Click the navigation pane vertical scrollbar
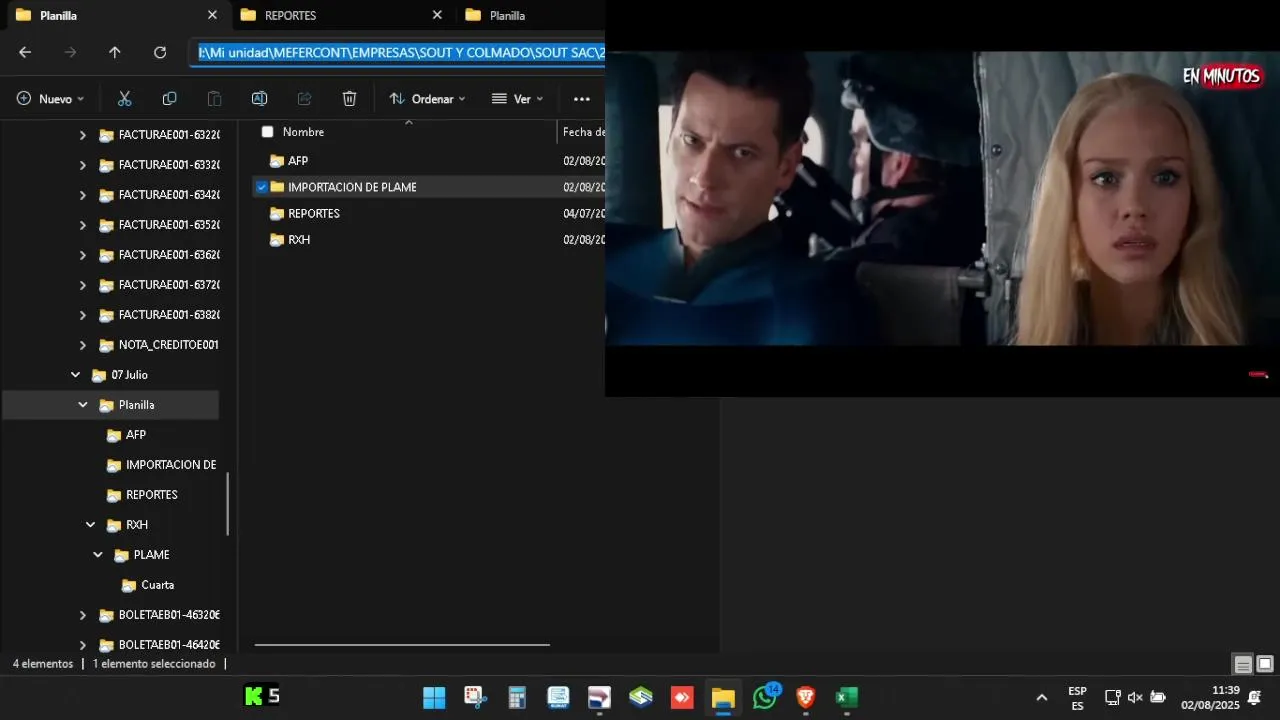1280x720 pixels. pyautogui.click(x=228, y=503)
